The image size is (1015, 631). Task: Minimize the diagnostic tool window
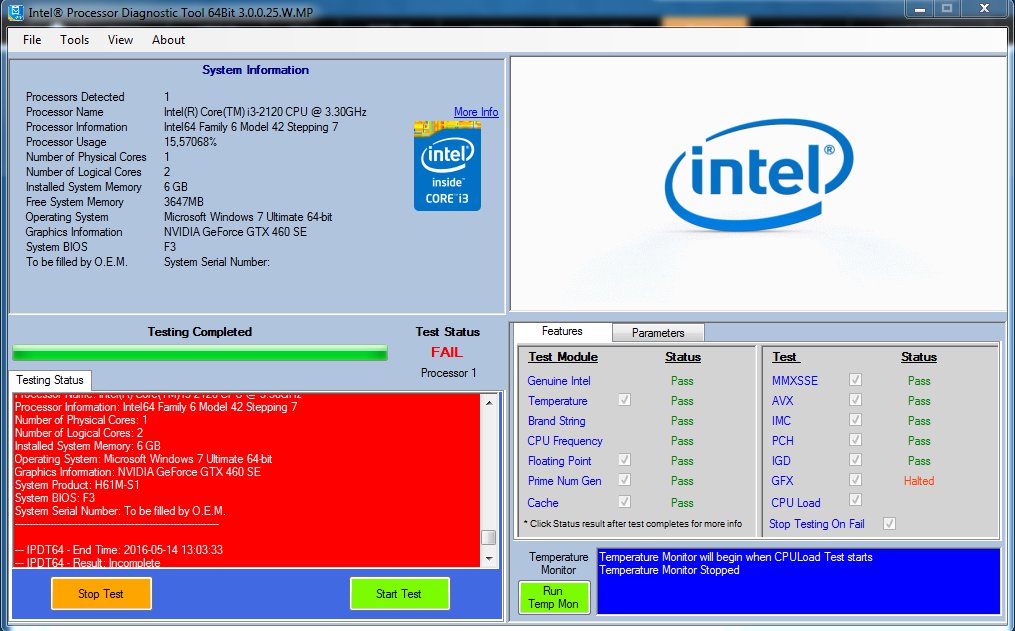919,8
